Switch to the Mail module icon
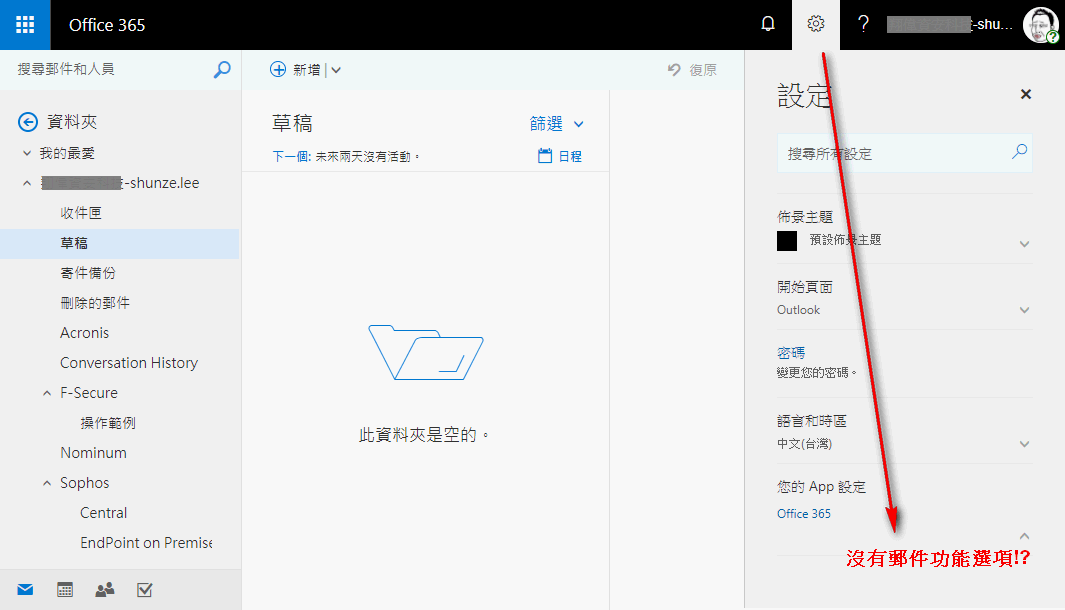The width and height of the screenshot is (1065, 610). tap(25, 590)
